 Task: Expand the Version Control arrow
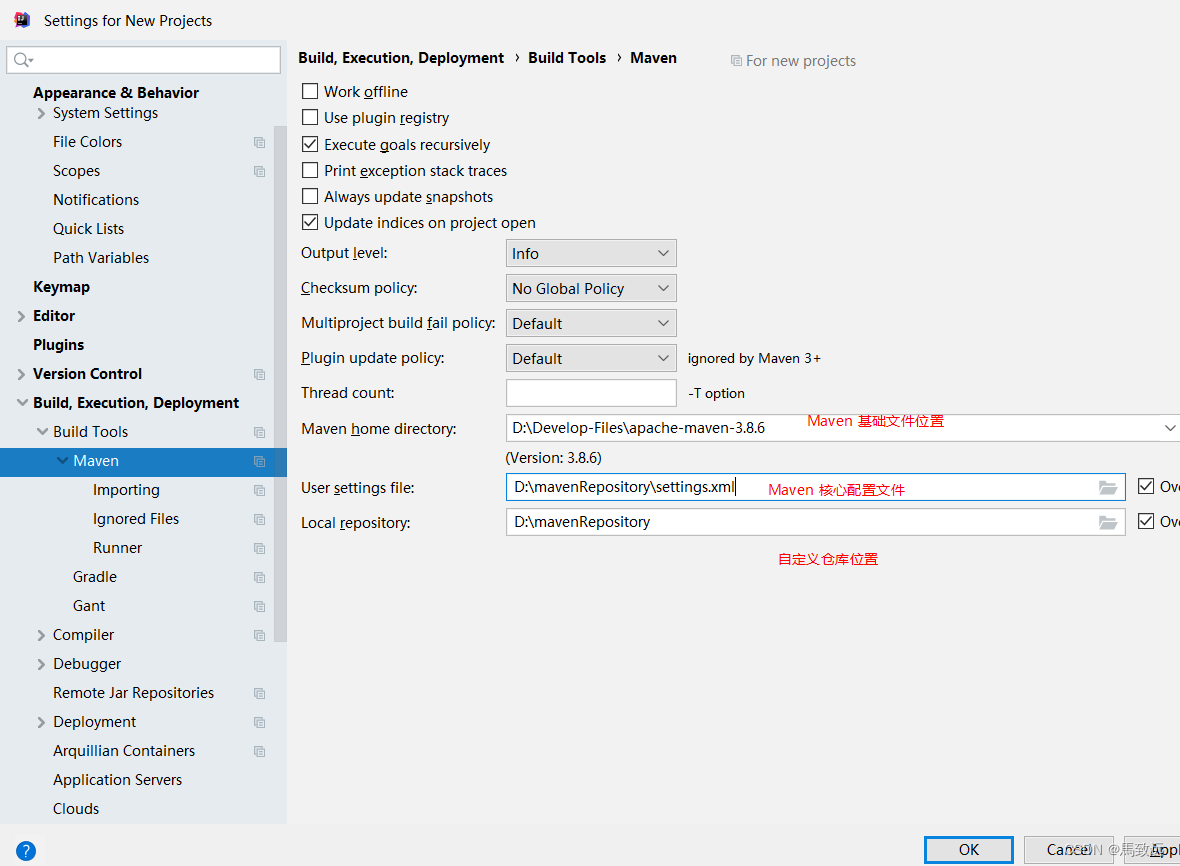pos(21,375)
